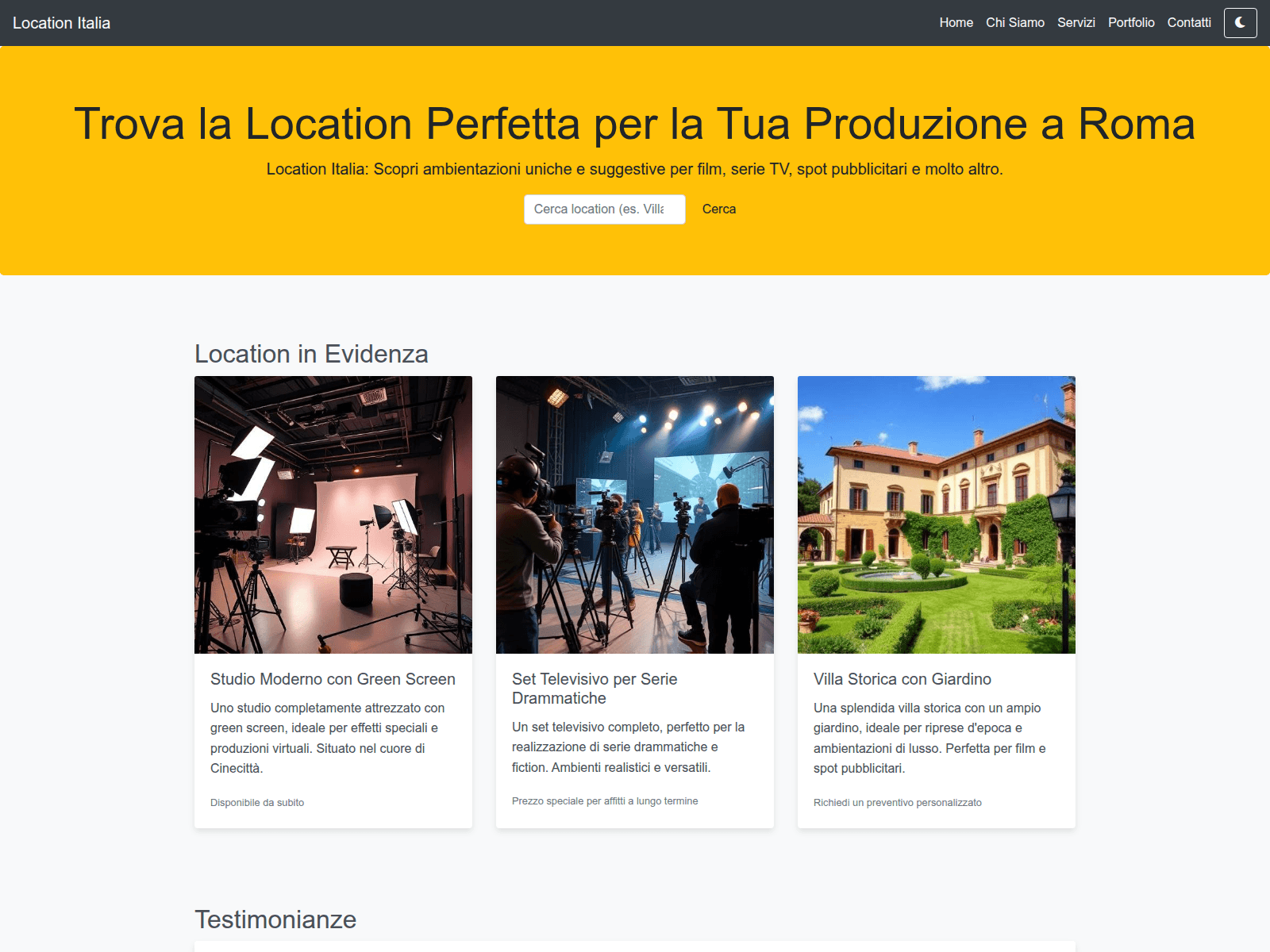The width and height of the screenshot is (1270, 952).
Task: Open the Contatti navigation link
Action: (1188, 23)
